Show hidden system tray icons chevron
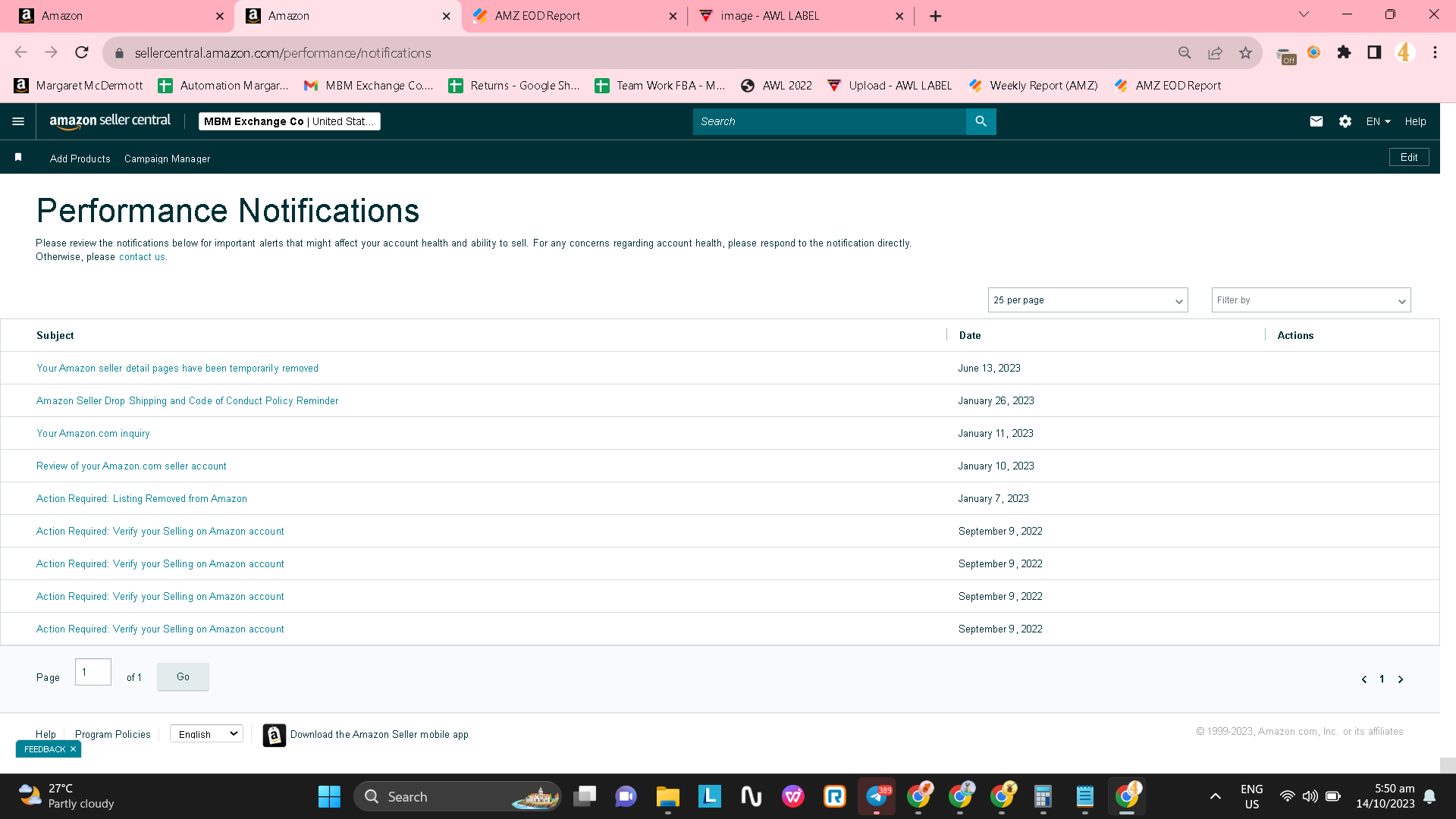Image resolution: width=1456 pixels, height=819 pixels. click(1215, 796)
